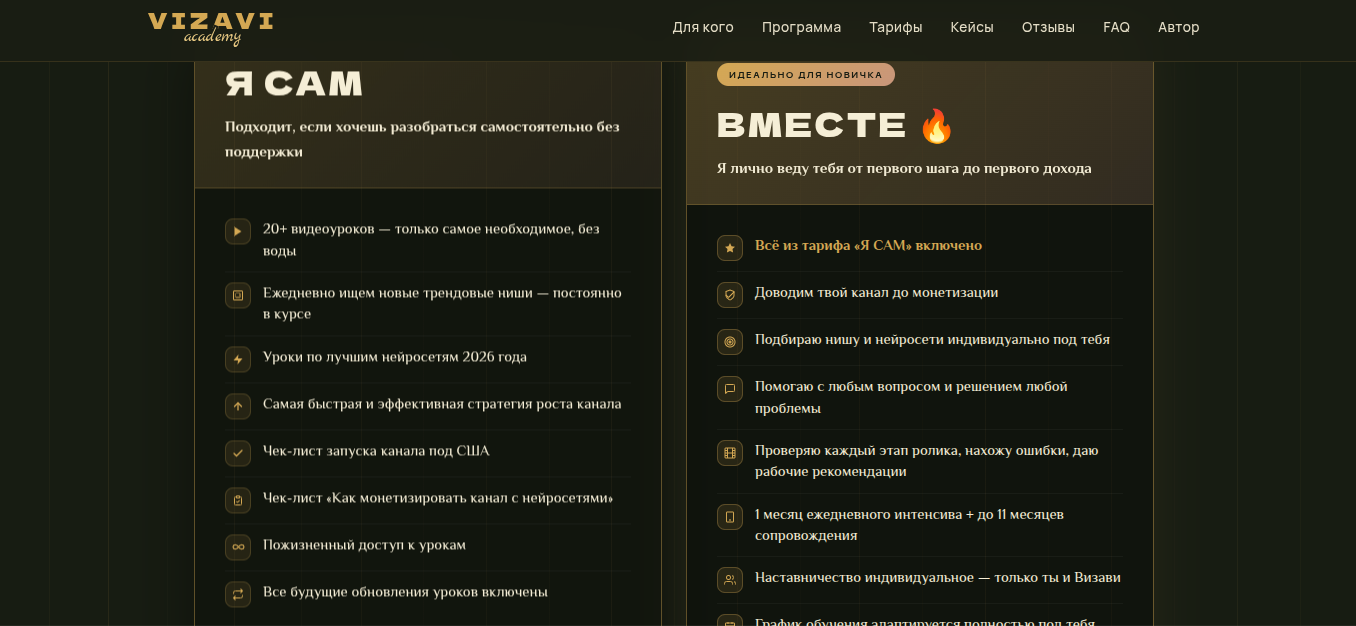The image size is (1356, 626).
Task: Open the Для кого navigation item
Action: pyautogui.click(x=703, y=27)
